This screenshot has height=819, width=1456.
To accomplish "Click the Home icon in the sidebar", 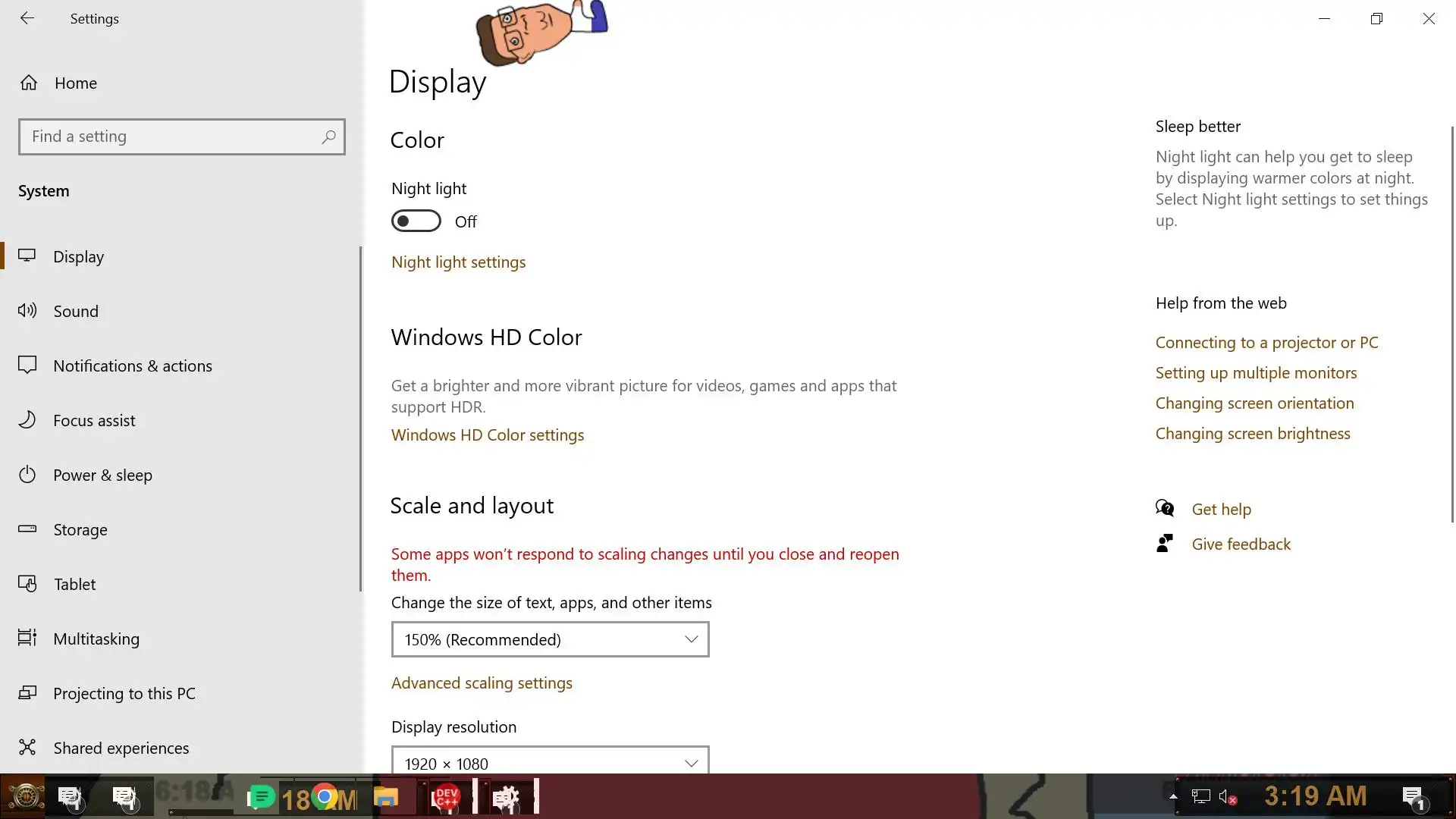I will tap(29, 83).
